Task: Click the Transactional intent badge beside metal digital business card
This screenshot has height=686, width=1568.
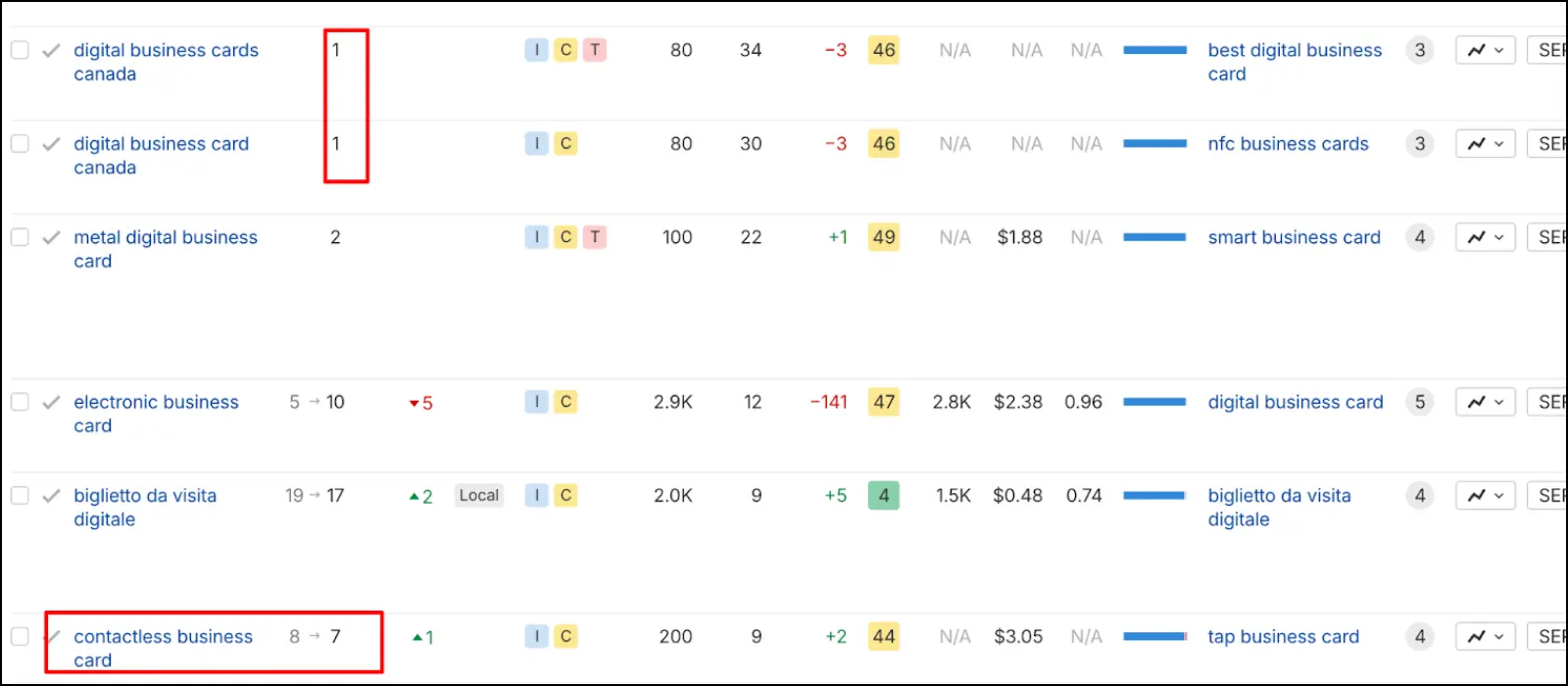Action: tap(595, 236)
